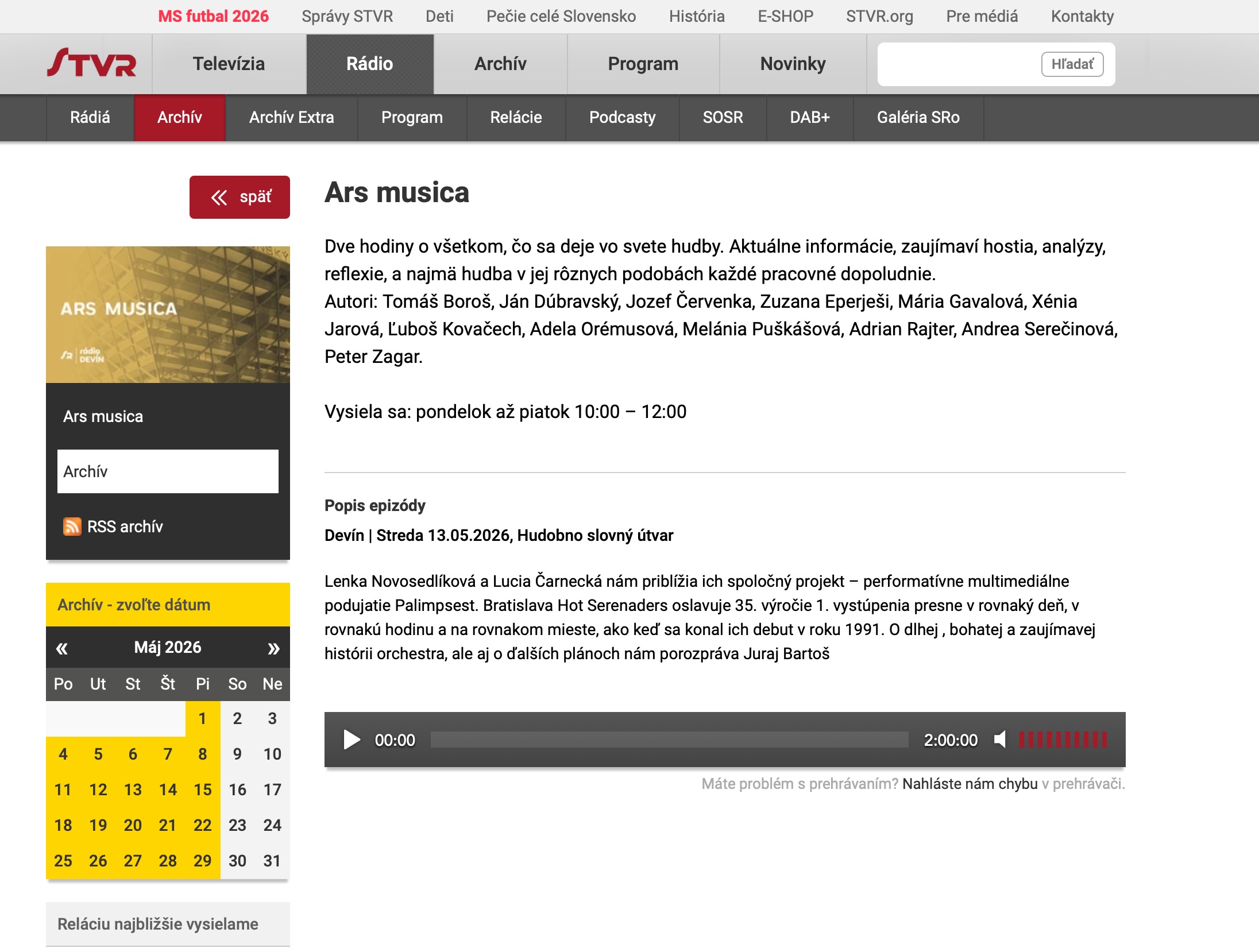
Task: Click the Hľadať search button
Action: [x=1072, y=64]
